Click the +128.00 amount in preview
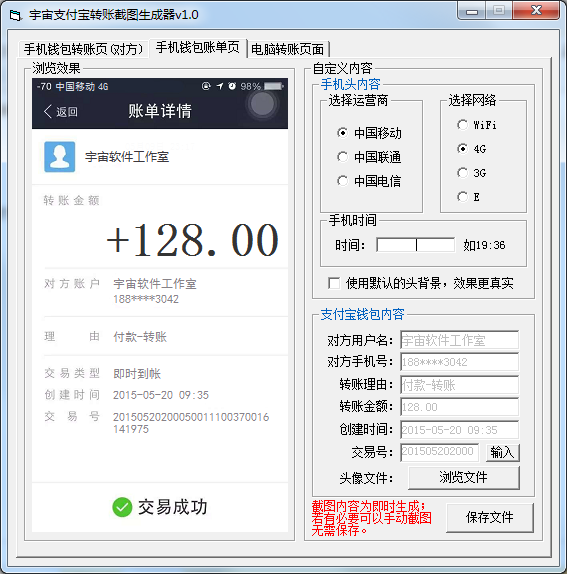The height and width of the screenshot is (574, 567). (x=192, y=240)
